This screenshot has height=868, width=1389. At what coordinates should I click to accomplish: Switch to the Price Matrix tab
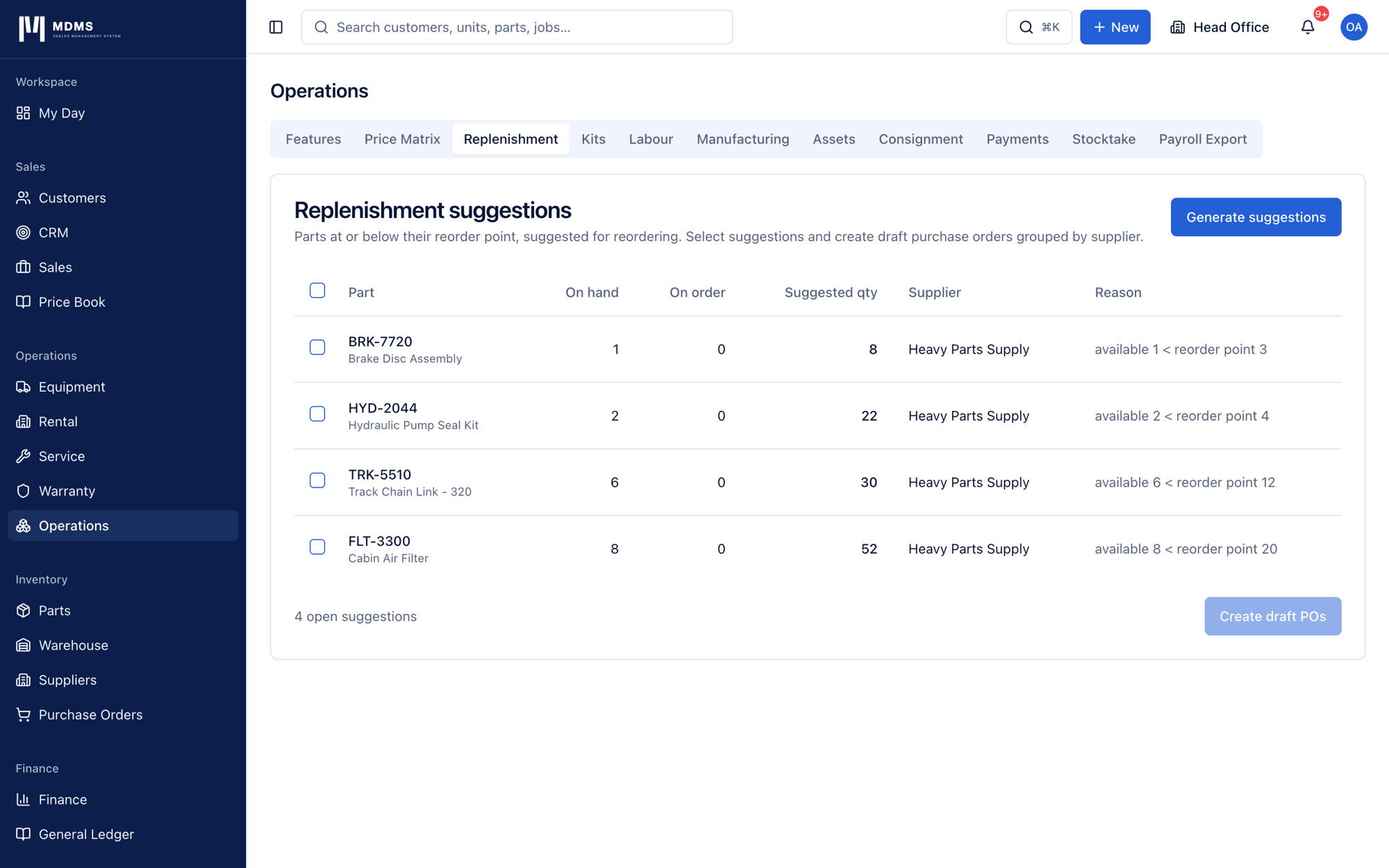click(402, 139)
